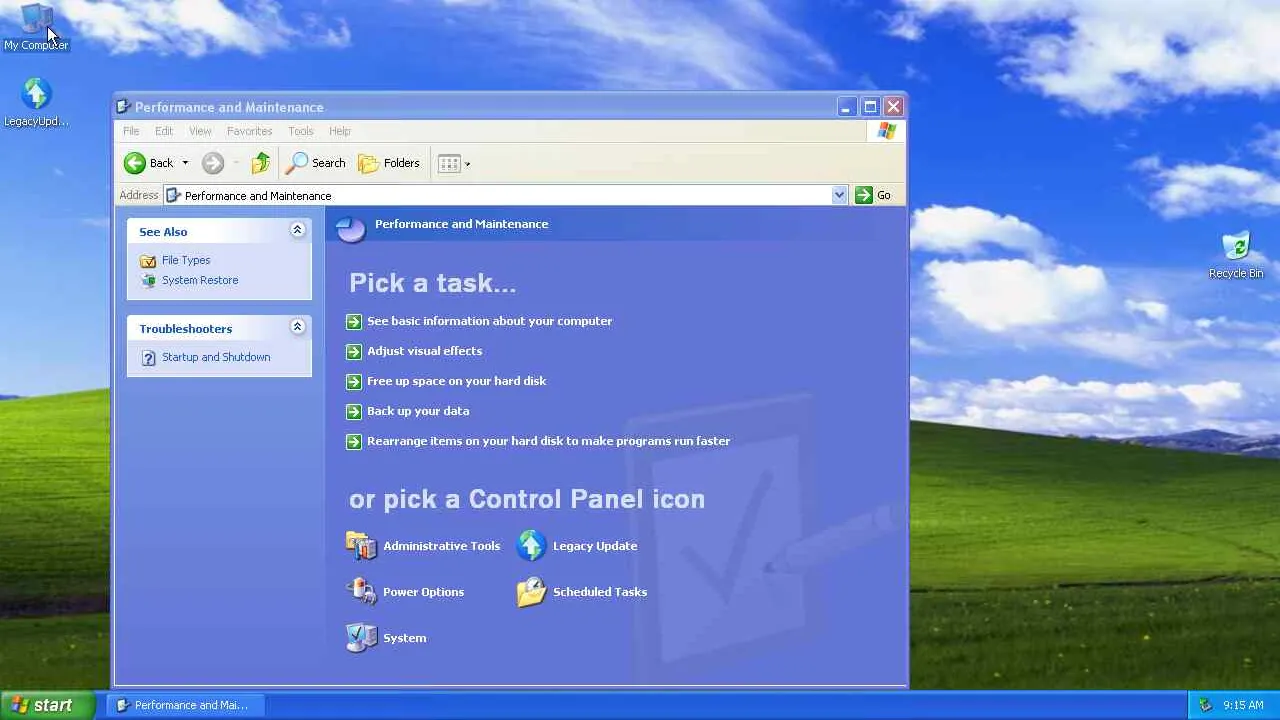The height and width of the screenshot is (720, 1280).
Task: Click 'Free up space on your hard disk'
Action: click(457, 381)
